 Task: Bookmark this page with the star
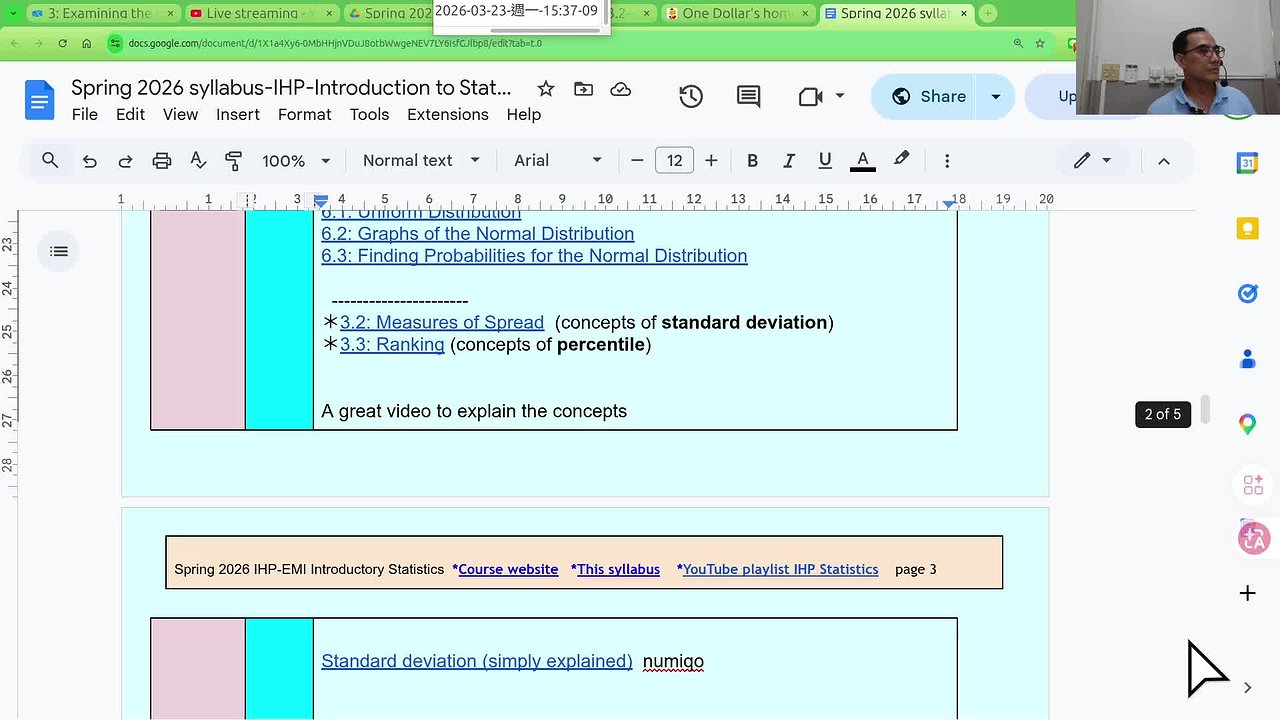1040,43
